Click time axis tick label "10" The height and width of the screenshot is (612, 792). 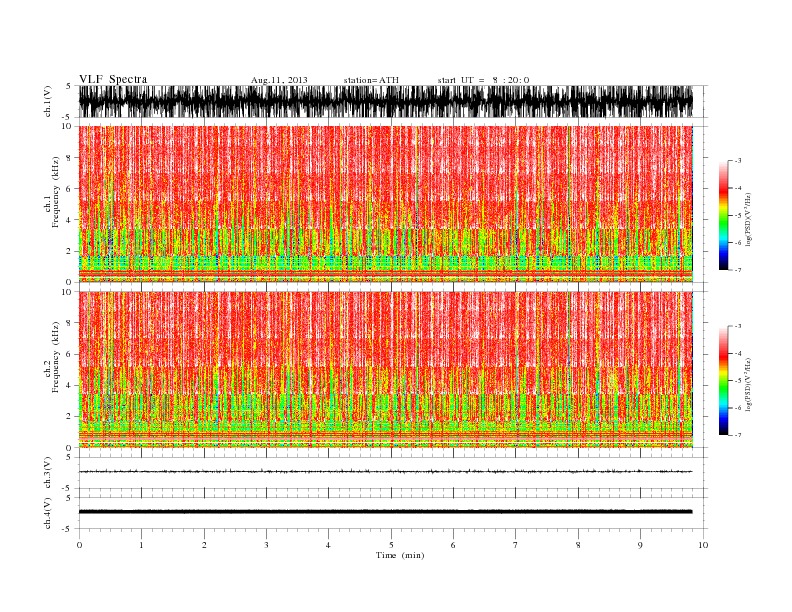[x=703, y=545]
